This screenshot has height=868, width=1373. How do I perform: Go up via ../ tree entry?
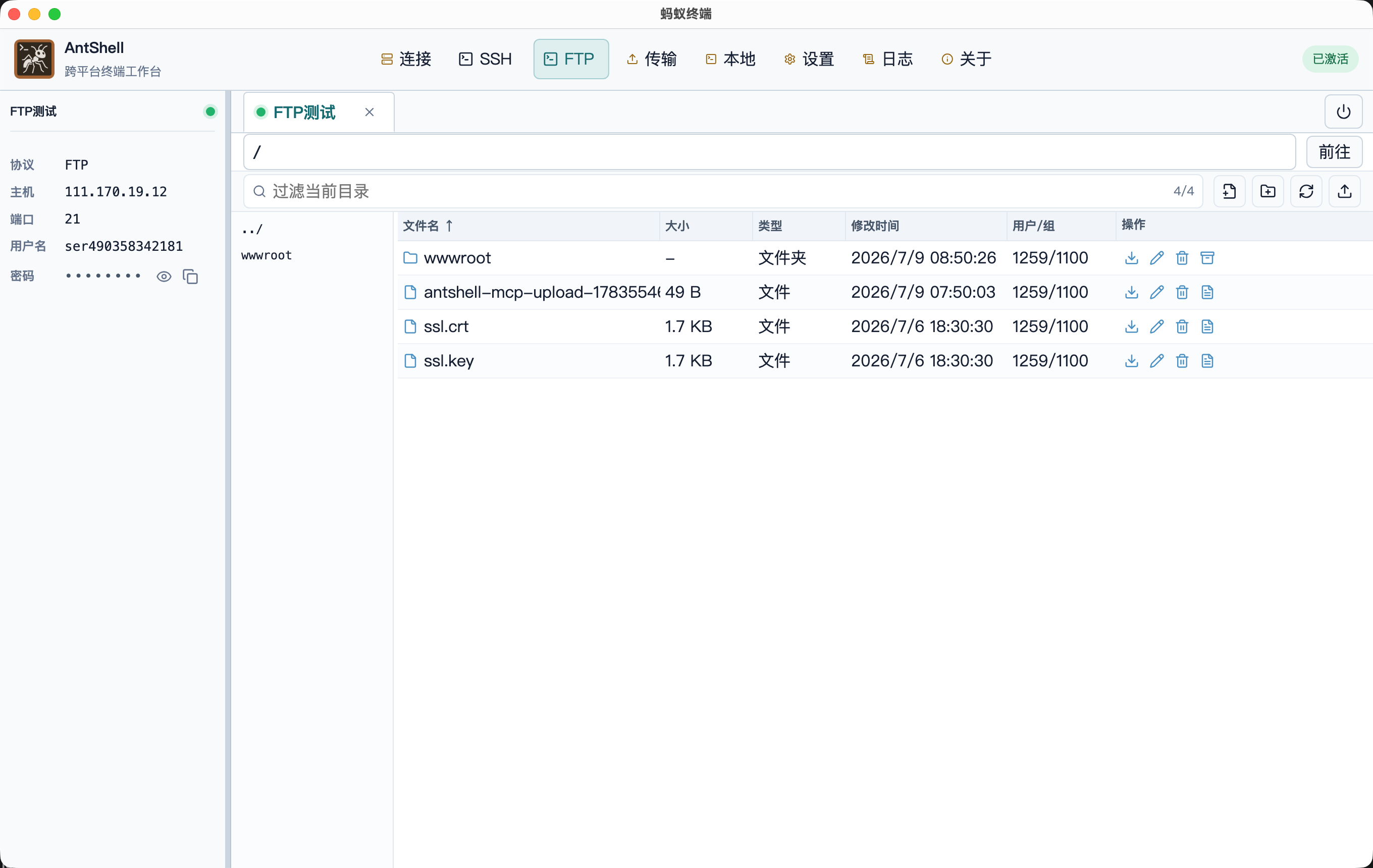coord(252,229)
